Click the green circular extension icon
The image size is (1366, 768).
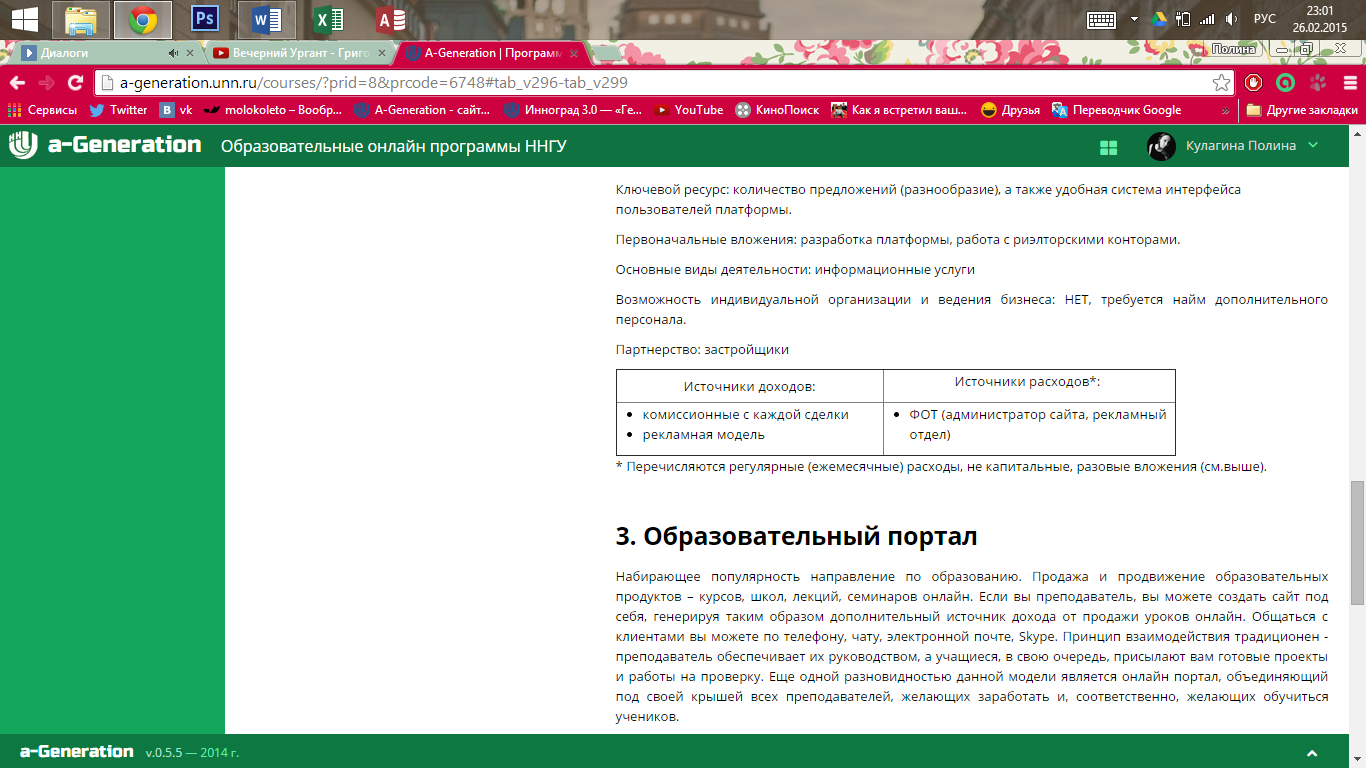coord(1286,83)
